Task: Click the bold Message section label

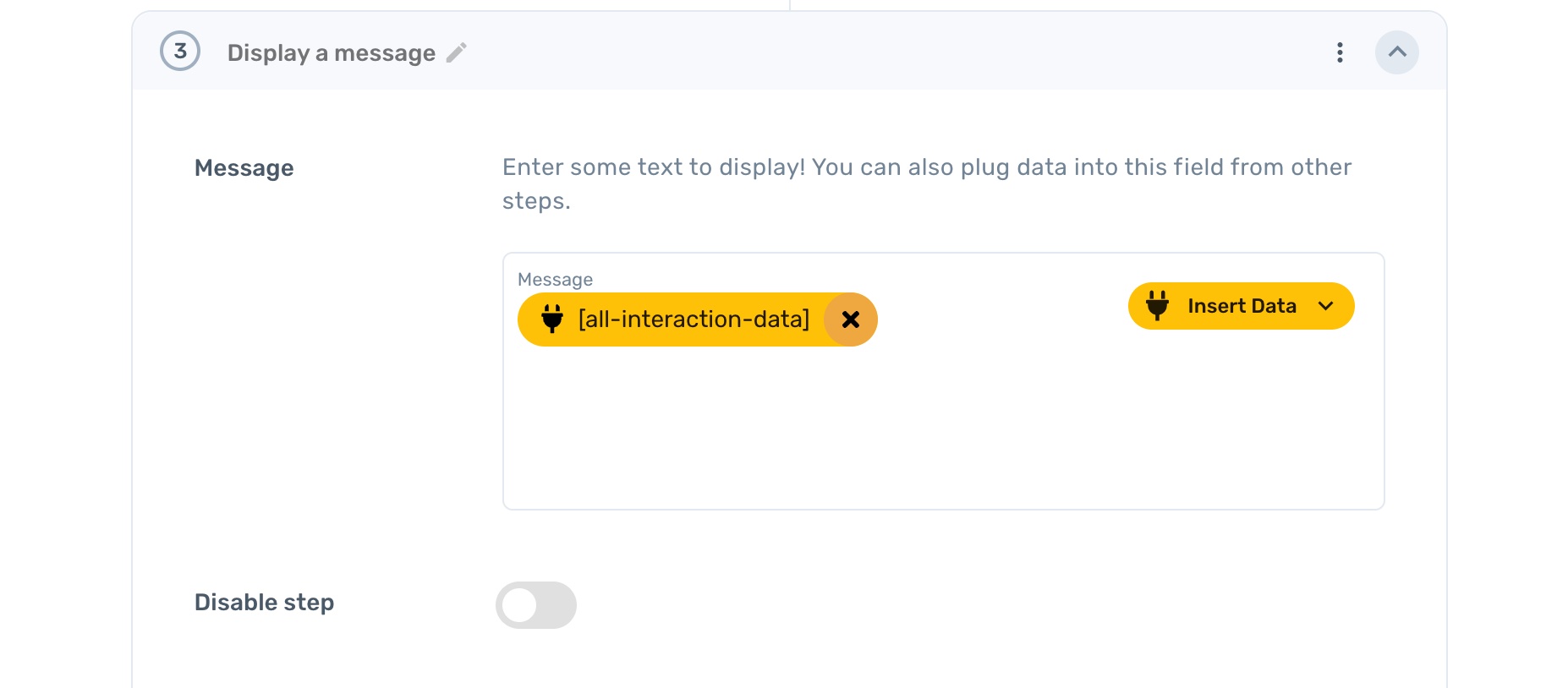Action: pyautogui.click(x=244, y=168)
